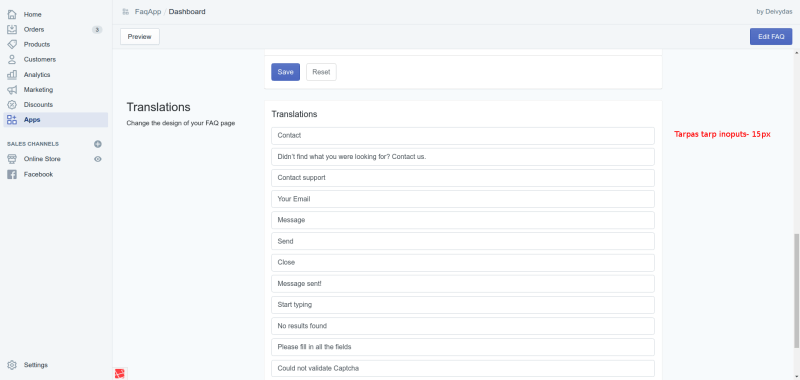
Task: Click the Dashboard breadcrumb text
Action: point(187,11)
